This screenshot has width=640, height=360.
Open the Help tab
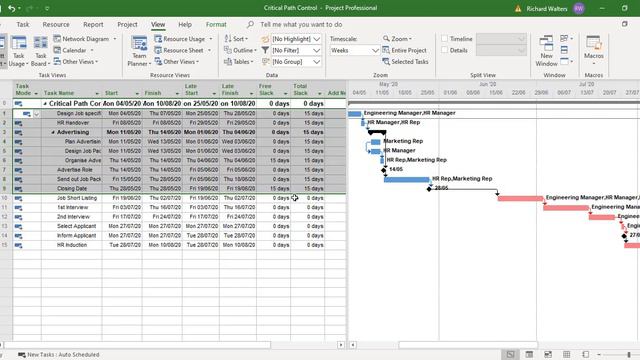click(x=185, y=24)
